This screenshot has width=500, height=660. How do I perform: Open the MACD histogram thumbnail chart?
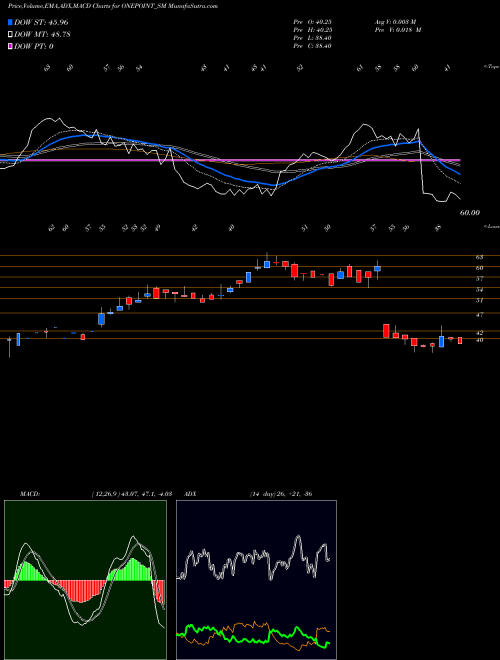click(x=85, y=580)
